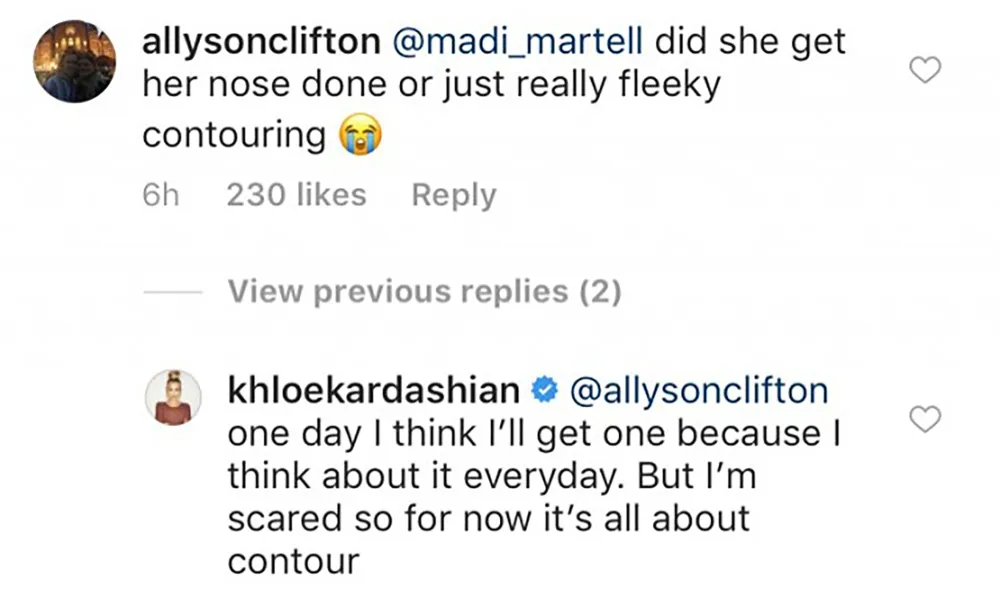Show the two hidden previous replies
The height and width of the screenshot is (601, 1000).
click(x=425, y=291)
